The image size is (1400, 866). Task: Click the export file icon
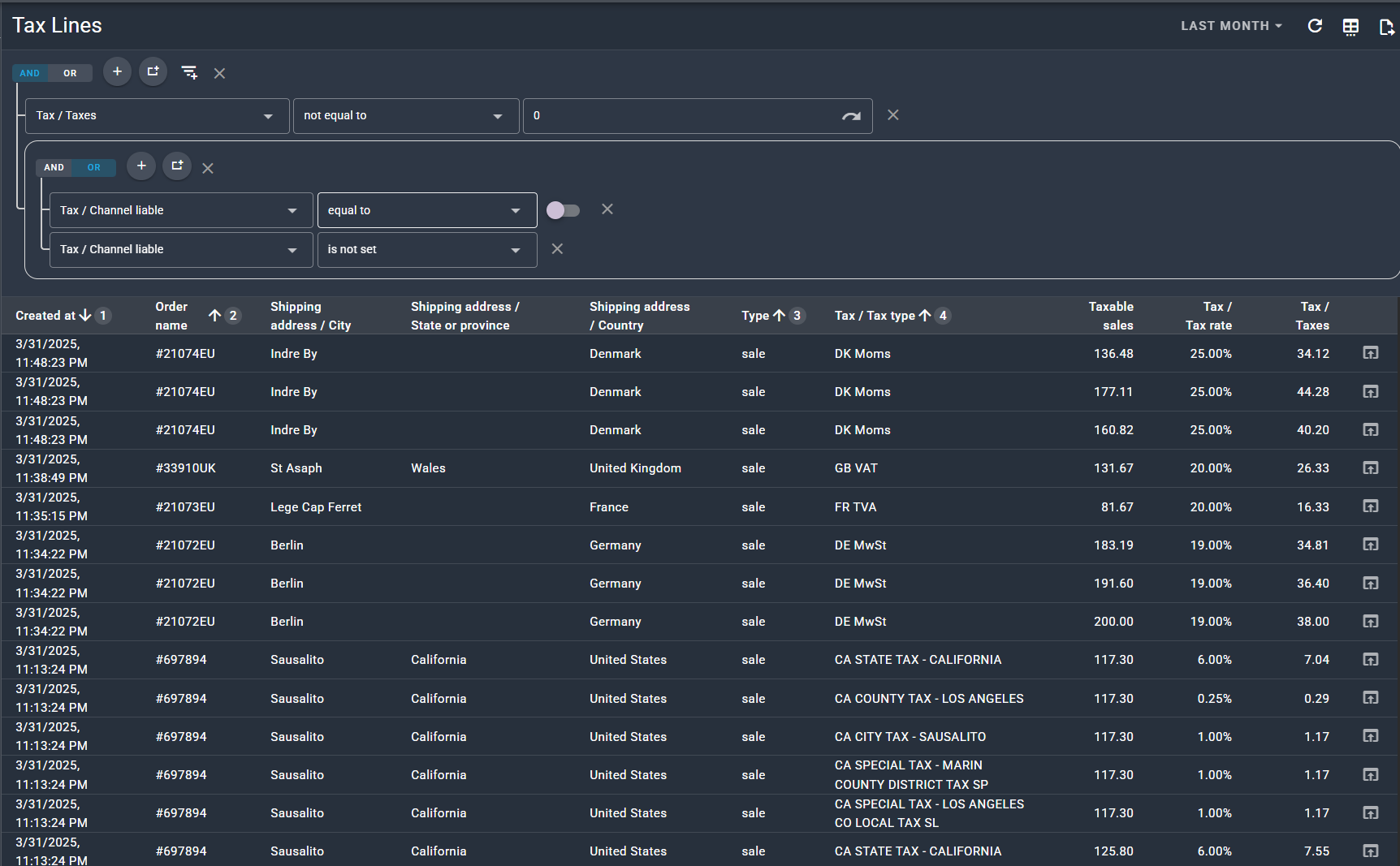1386,27
